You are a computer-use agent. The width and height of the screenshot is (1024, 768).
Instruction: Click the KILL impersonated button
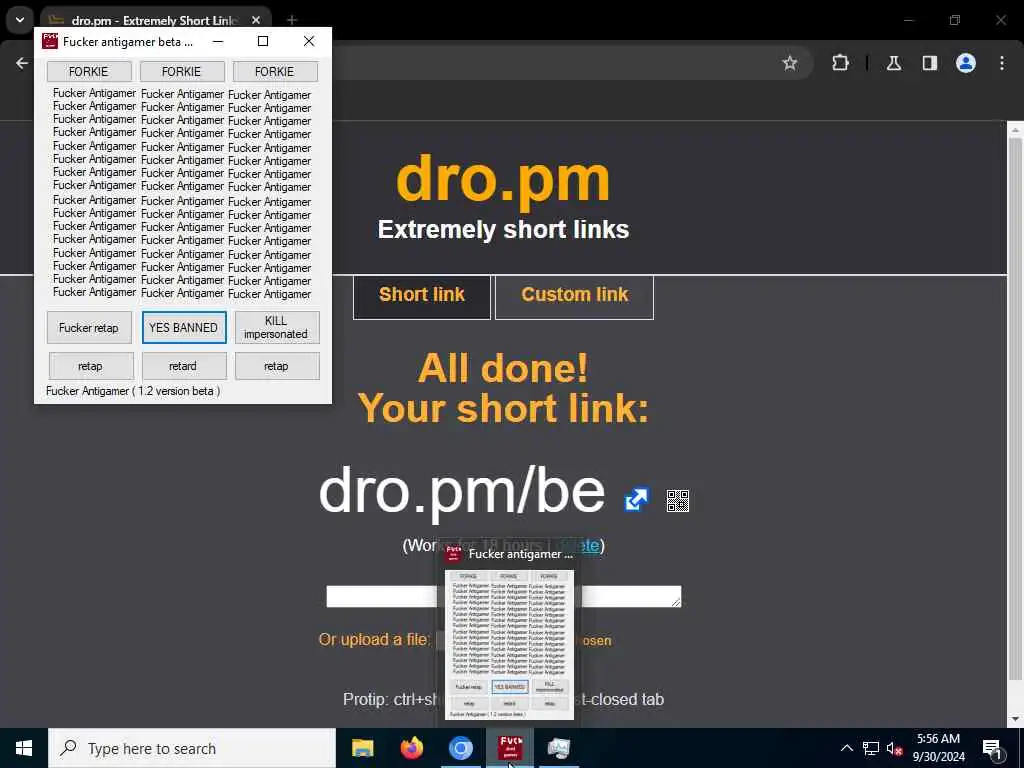276,327
